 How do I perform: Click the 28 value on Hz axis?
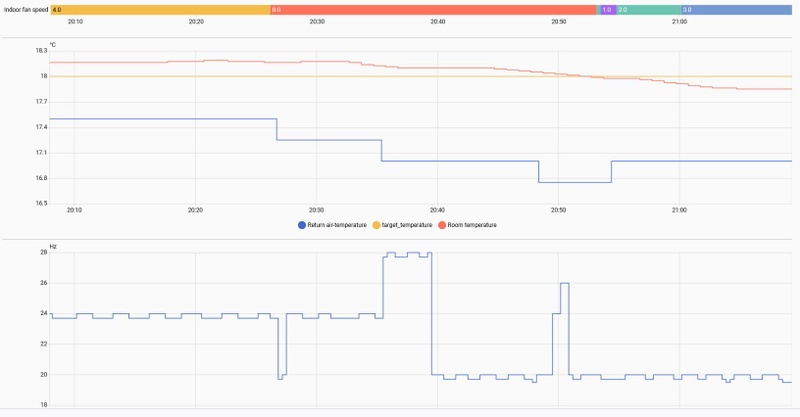(x=44, y=252)
